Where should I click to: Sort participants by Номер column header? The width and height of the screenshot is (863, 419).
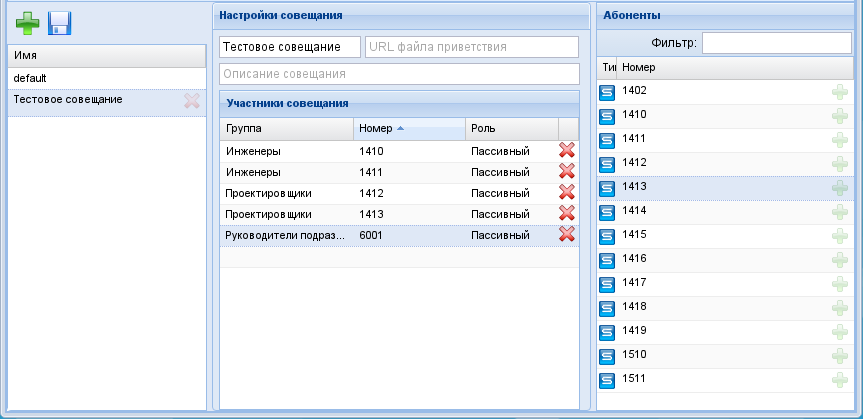[408, 129]
